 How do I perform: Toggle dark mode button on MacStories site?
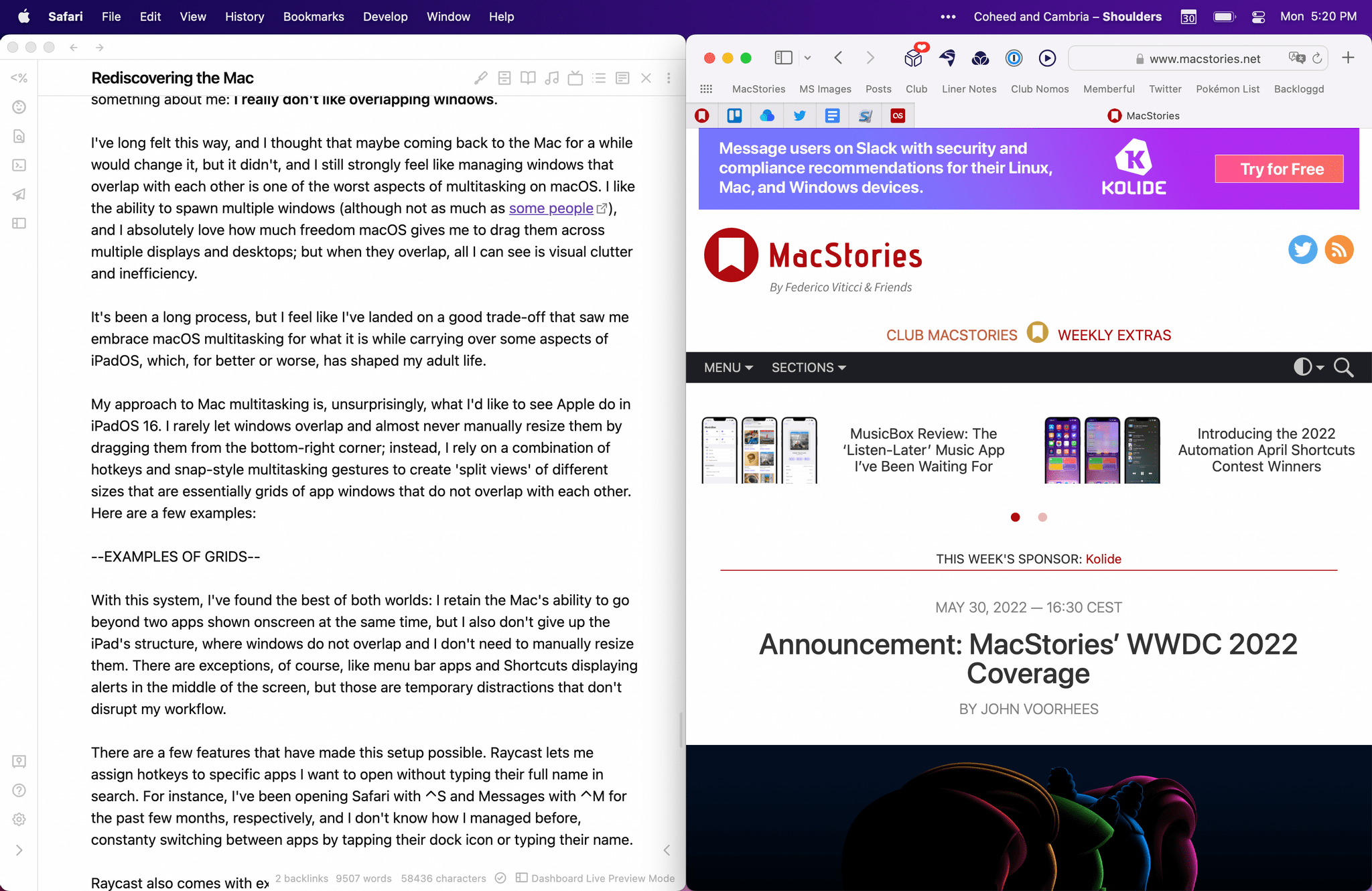click(x=1303, y=367)
